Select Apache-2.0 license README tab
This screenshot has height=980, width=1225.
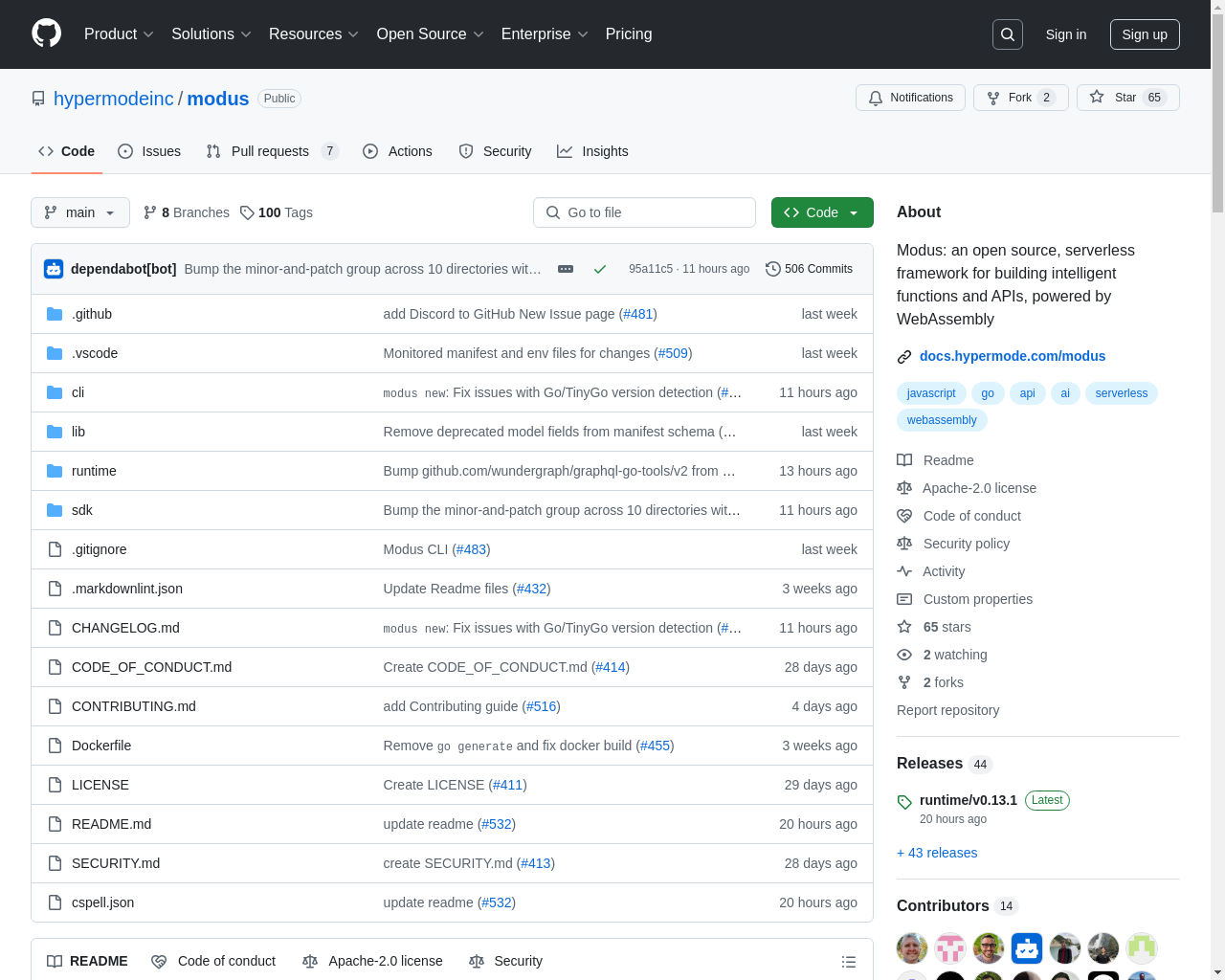372,961
